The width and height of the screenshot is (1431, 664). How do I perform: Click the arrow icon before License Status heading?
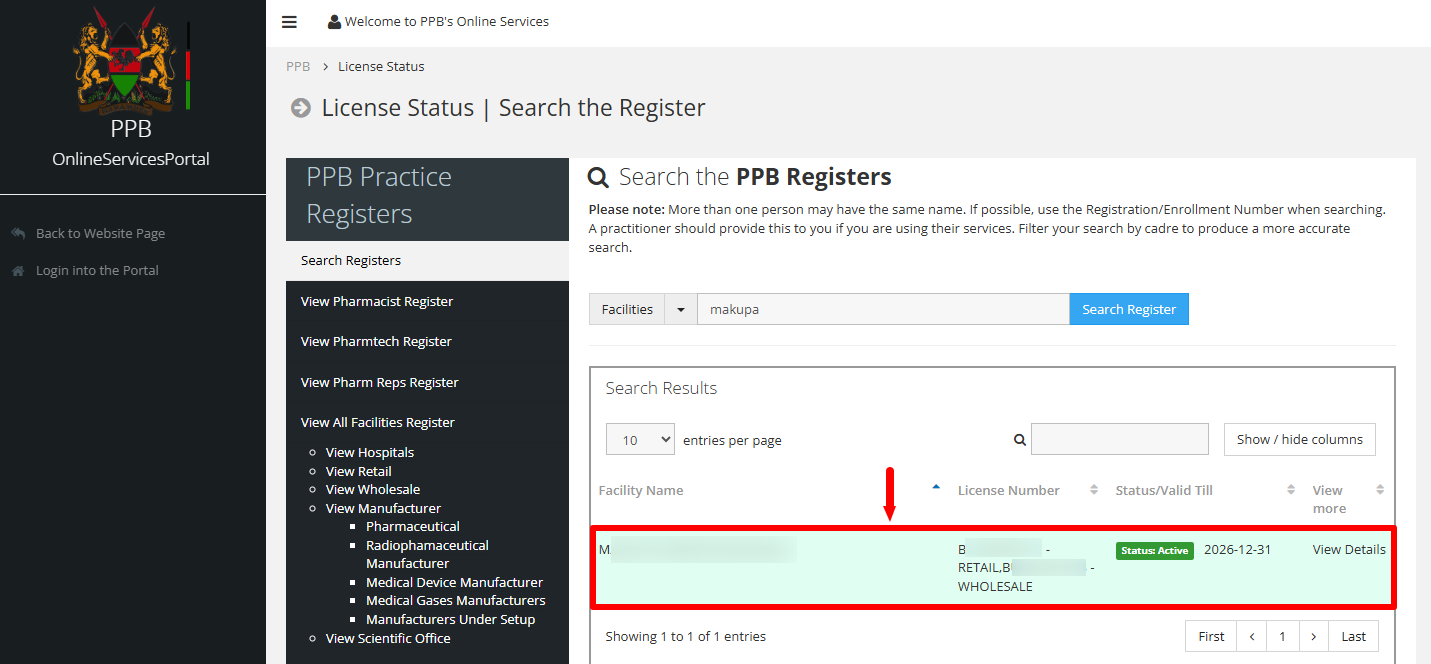pos(300,108)
